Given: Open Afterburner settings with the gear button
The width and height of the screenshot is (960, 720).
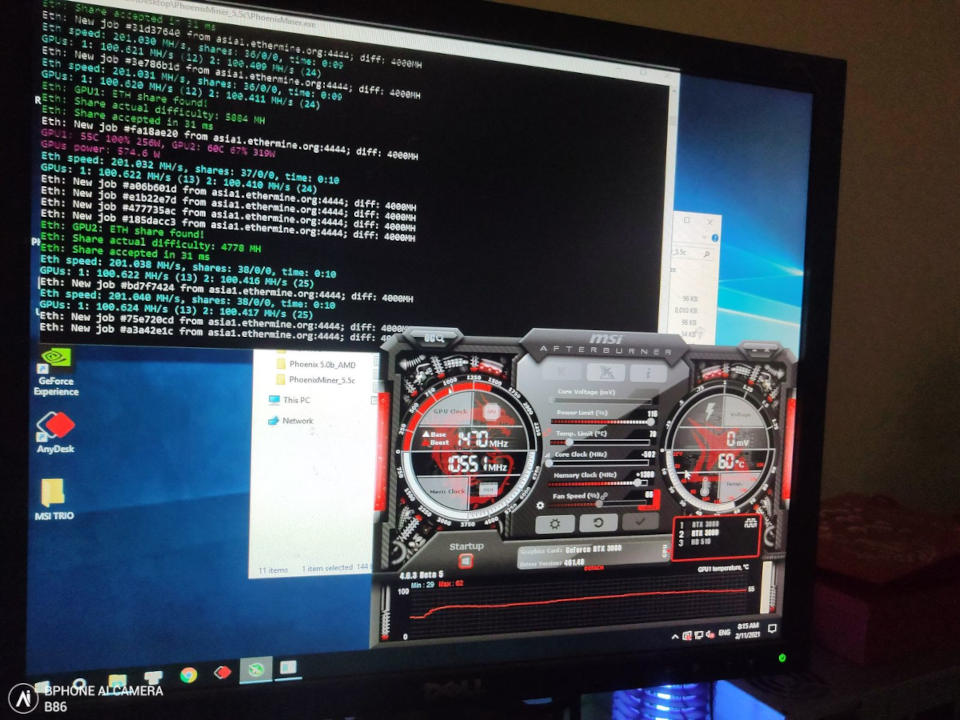Looking at the screenshot, I should point(555,524).
